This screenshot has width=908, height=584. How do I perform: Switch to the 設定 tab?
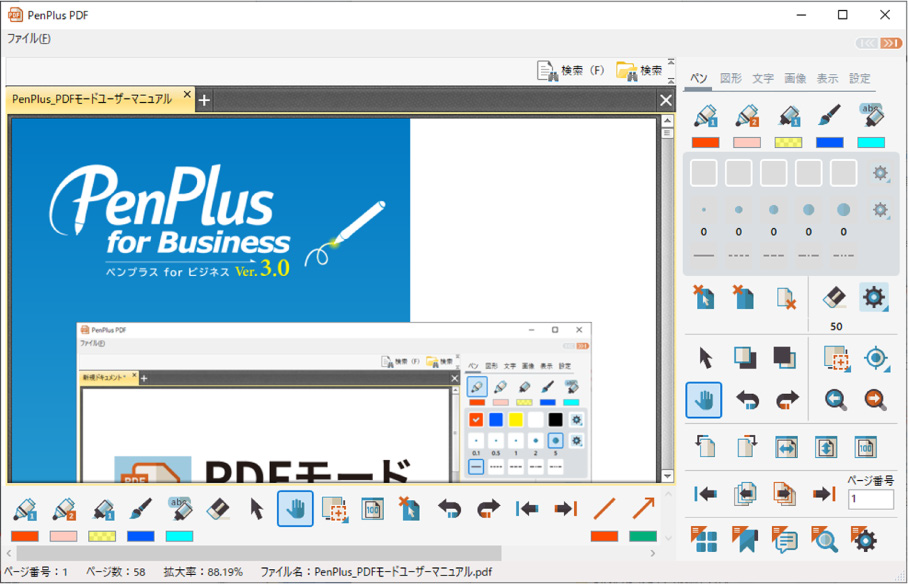click(860, 78)
